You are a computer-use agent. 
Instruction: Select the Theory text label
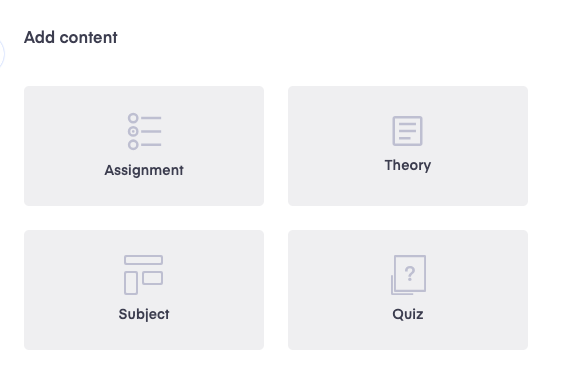point(408,165)
